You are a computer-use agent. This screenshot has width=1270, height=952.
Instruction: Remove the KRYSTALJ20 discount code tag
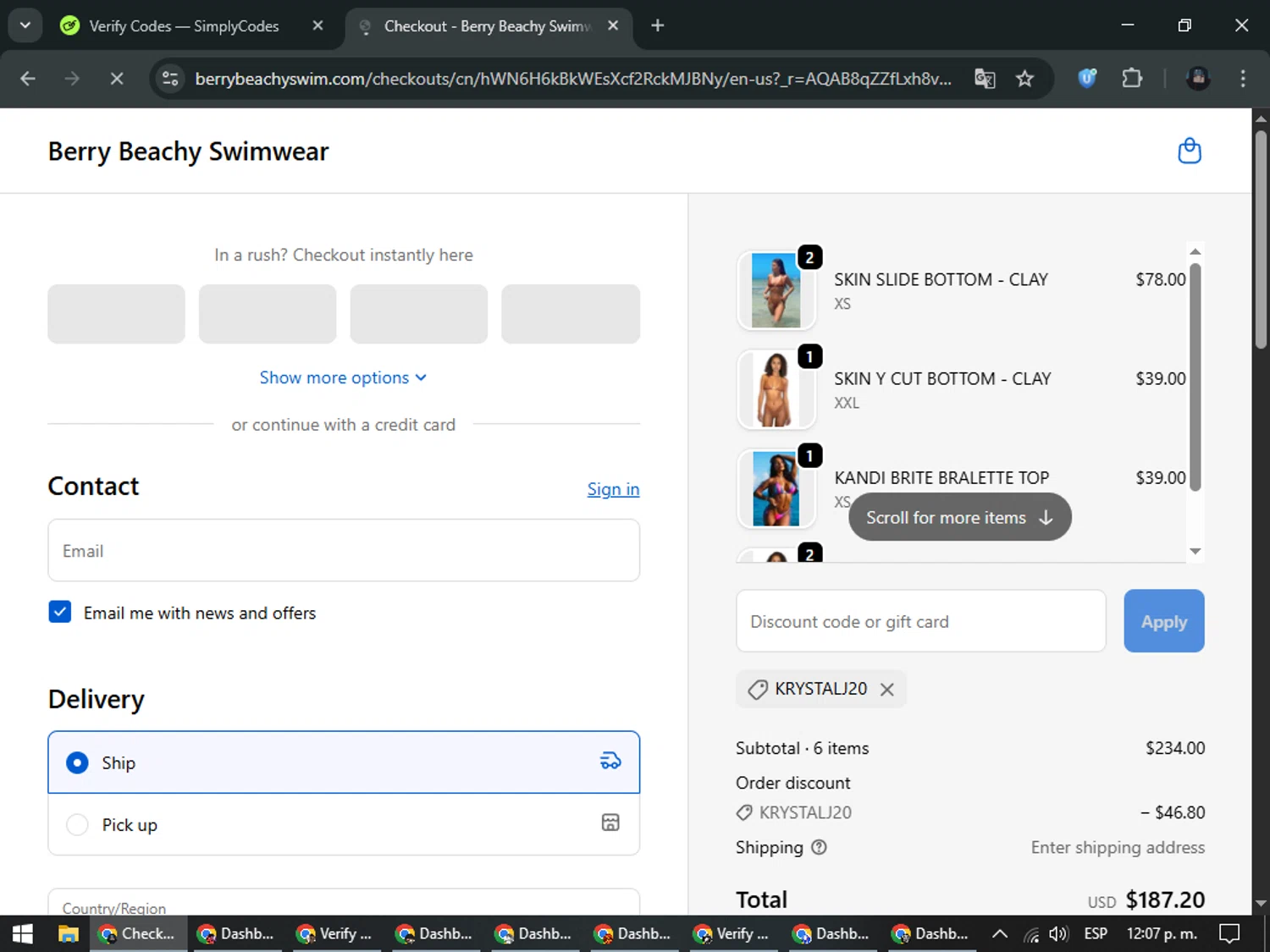pyautogui.click(x=886, y=690)
